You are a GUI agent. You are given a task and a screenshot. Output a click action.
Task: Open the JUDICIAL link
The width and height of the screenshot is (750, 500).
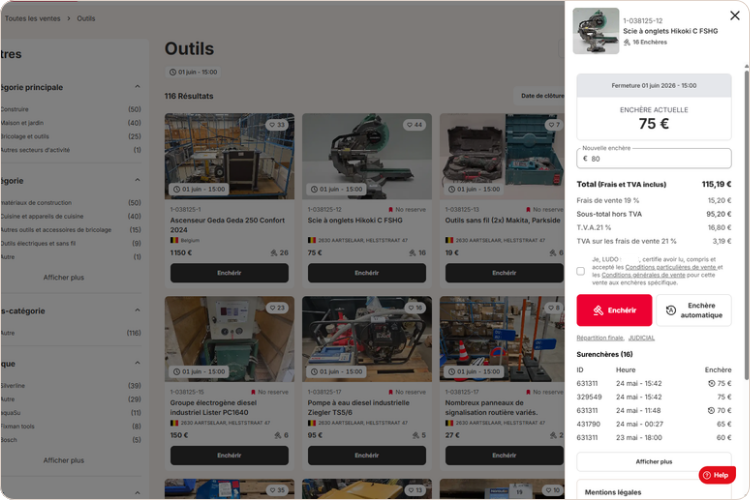coord(641,338)
